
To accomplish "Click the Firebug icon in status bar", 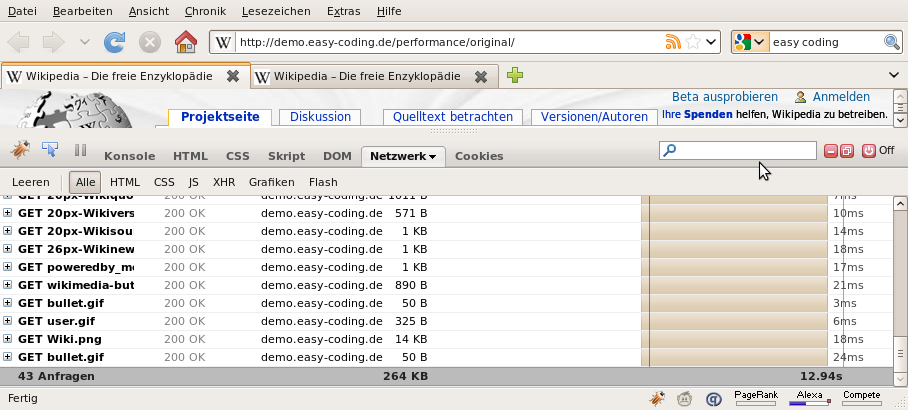I will pos(658,398).
